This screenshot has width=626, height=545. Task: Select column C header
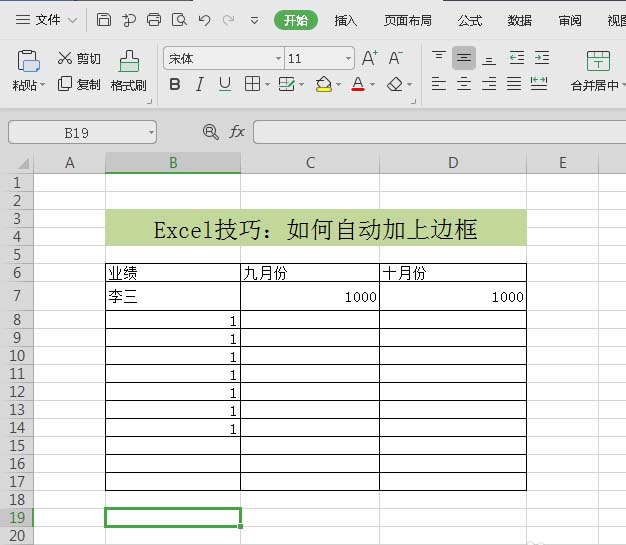point(310,163)
